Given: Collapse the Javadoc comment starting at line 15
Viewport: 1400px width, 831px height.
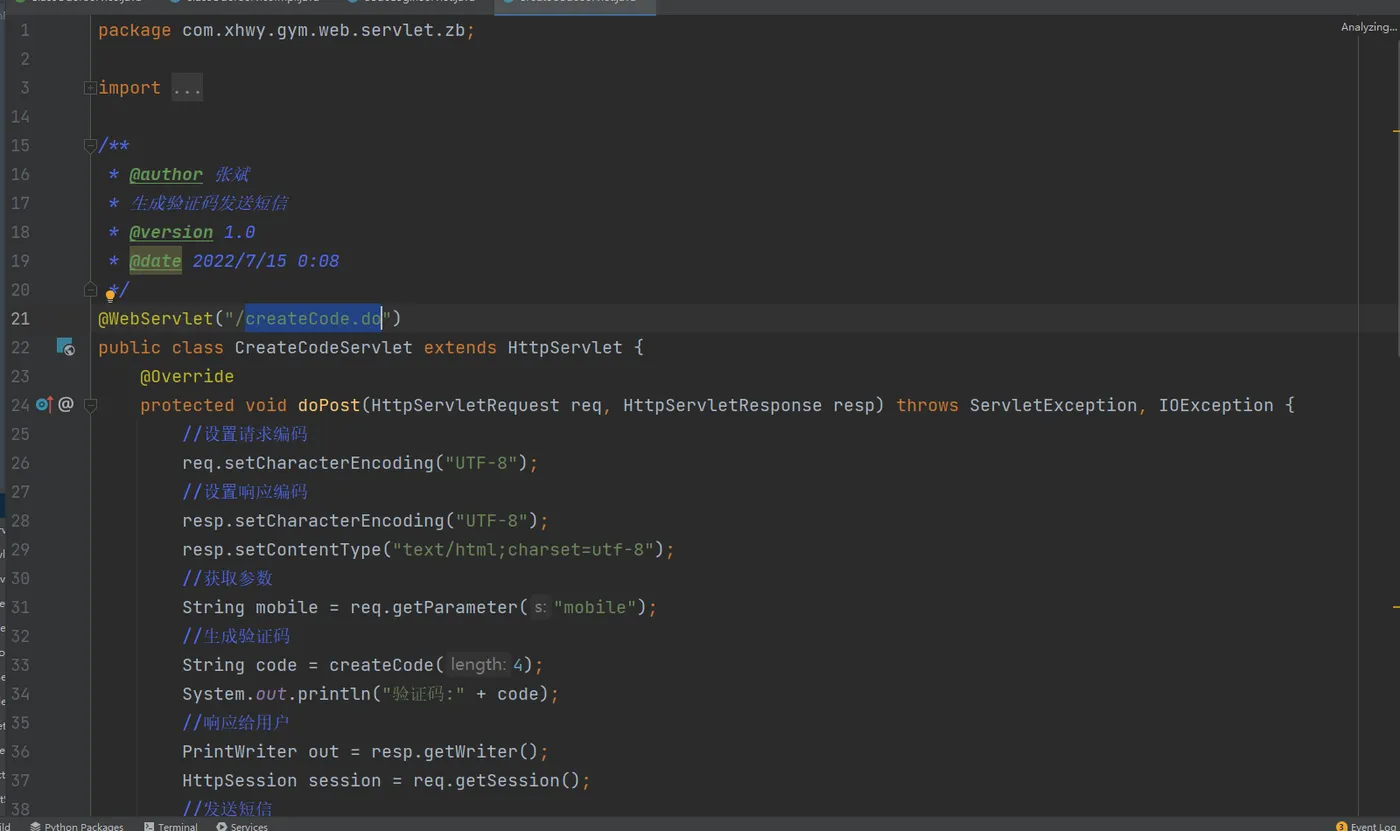Looking at the screenshot, I should tap(90, 146).
